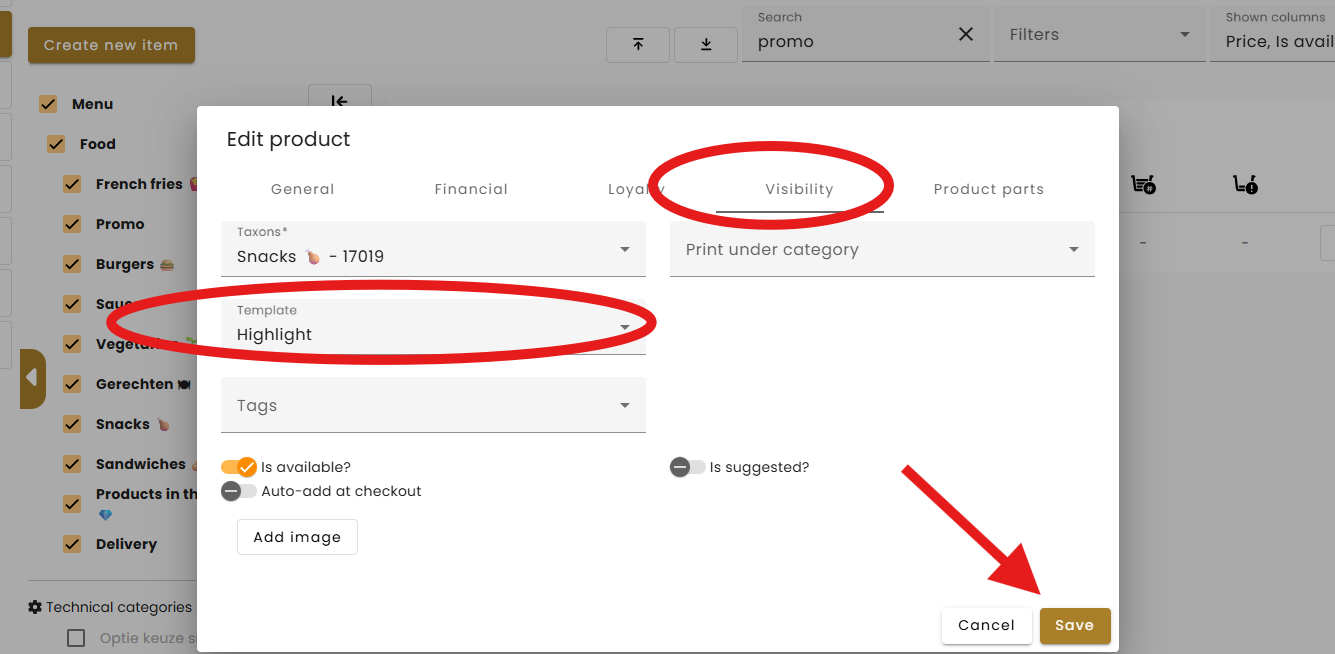Open the Taxons dropdown
The height and width of the screenshot is (654, 1335).
[432, 249]
